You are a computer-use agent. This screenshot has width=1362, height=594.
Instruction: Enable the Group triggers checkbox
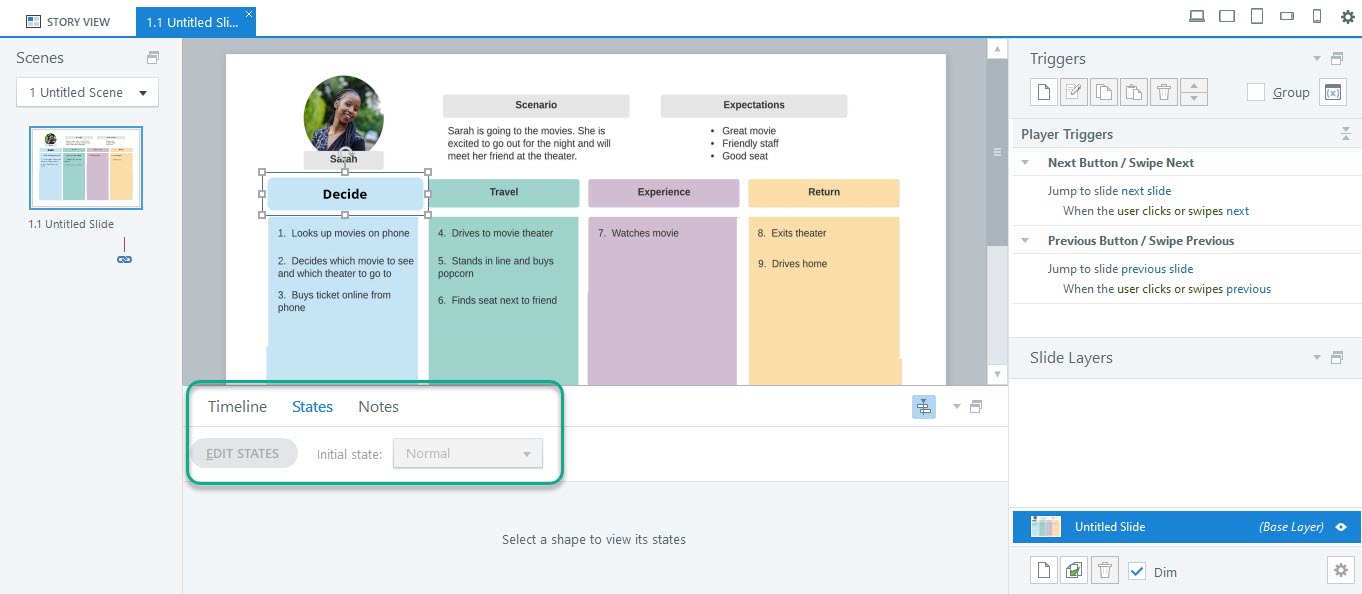tap(1256, 92)
